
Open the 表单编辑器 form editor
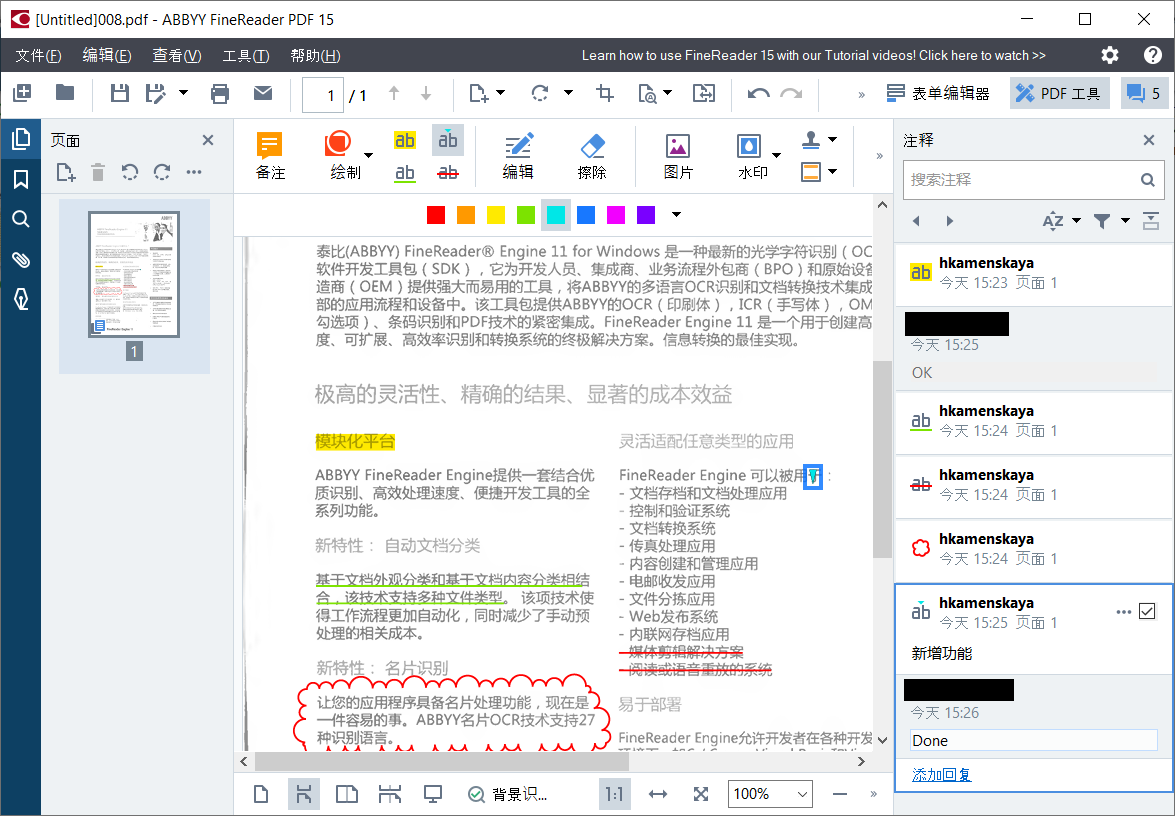click(x=938, y=94)
